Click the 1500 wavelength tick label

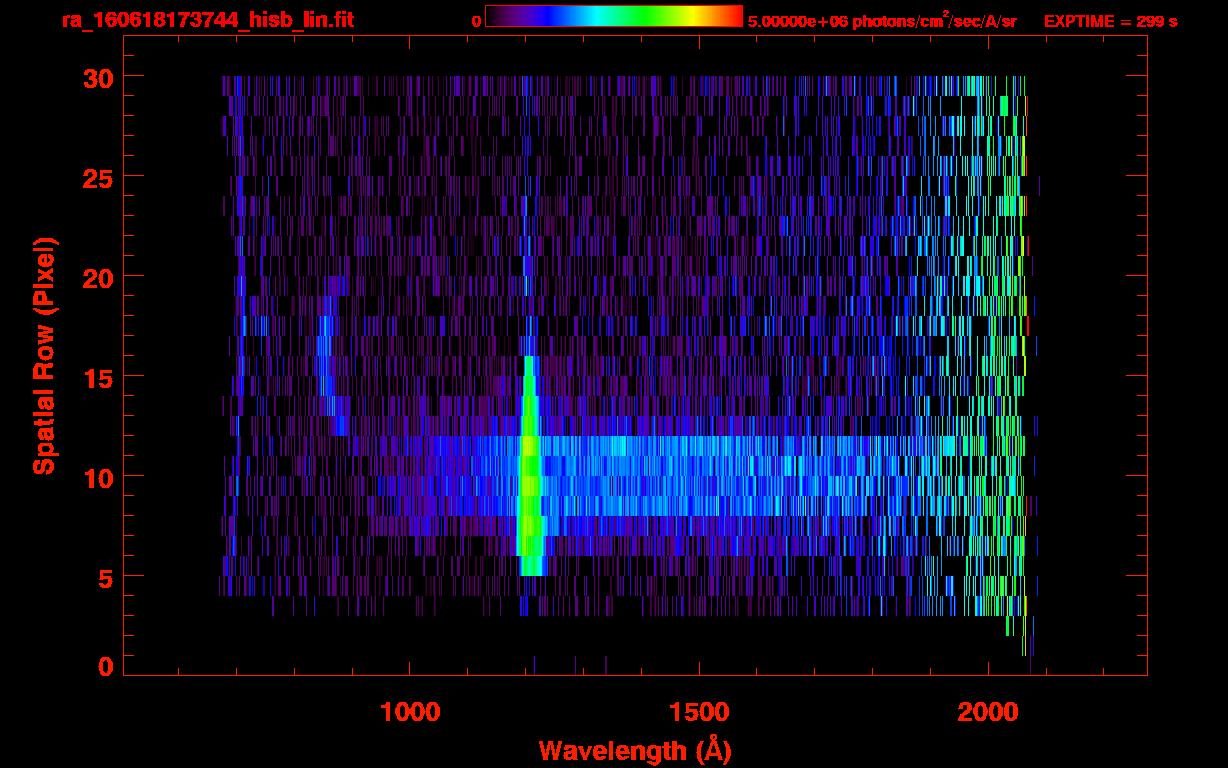698,712
